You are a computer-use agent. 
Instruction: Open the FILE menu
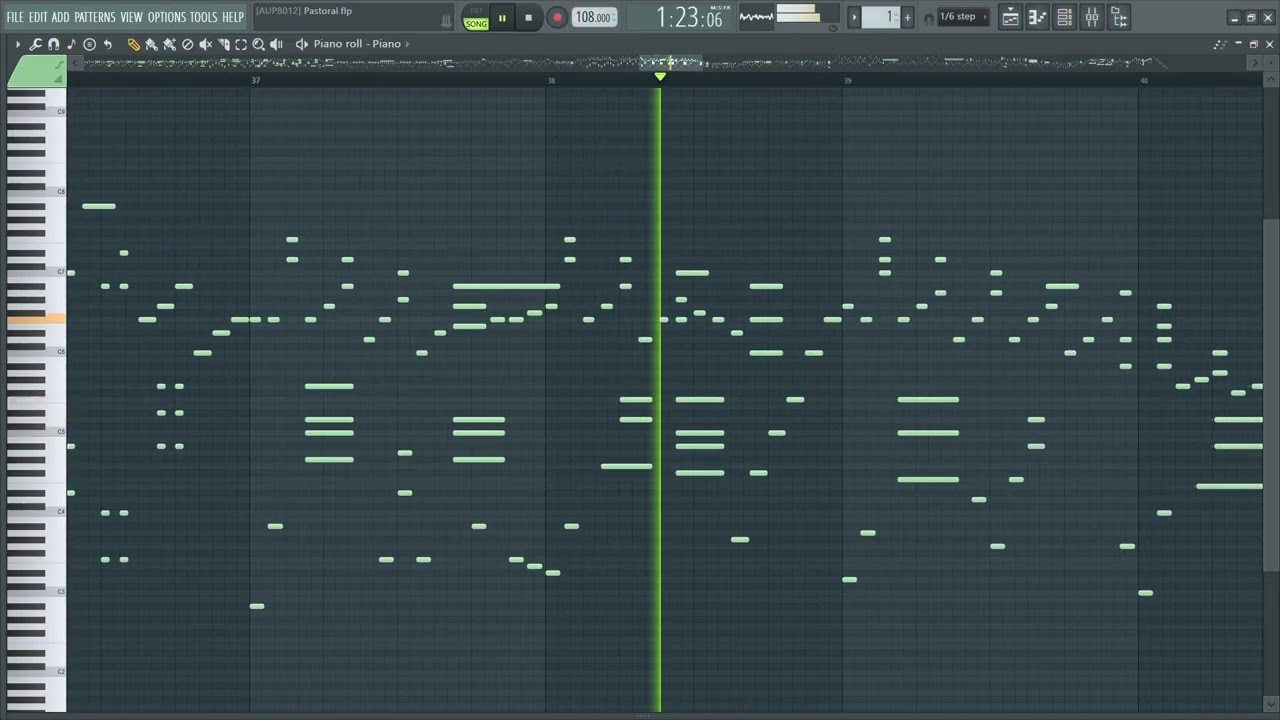coord(15,17)
